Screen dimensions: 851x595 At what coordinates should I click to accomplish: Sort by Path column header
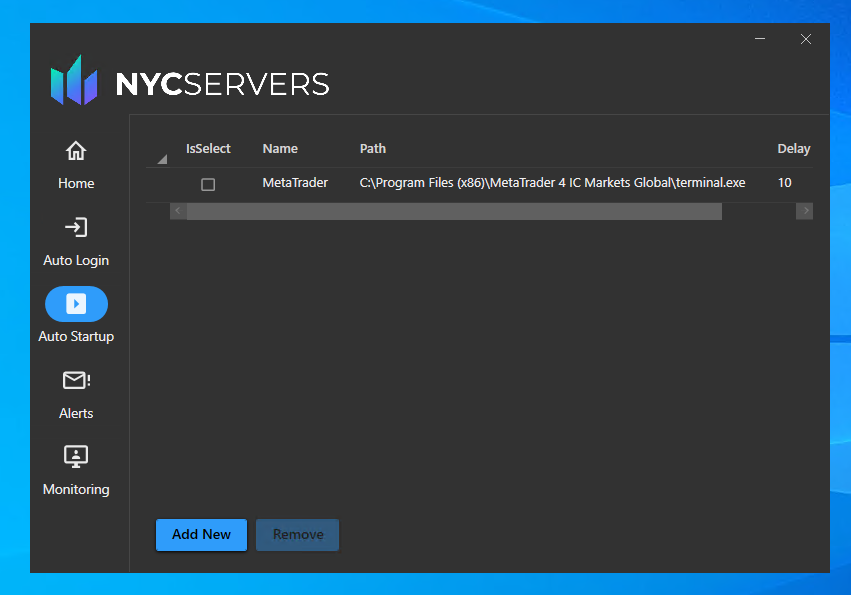373,149
